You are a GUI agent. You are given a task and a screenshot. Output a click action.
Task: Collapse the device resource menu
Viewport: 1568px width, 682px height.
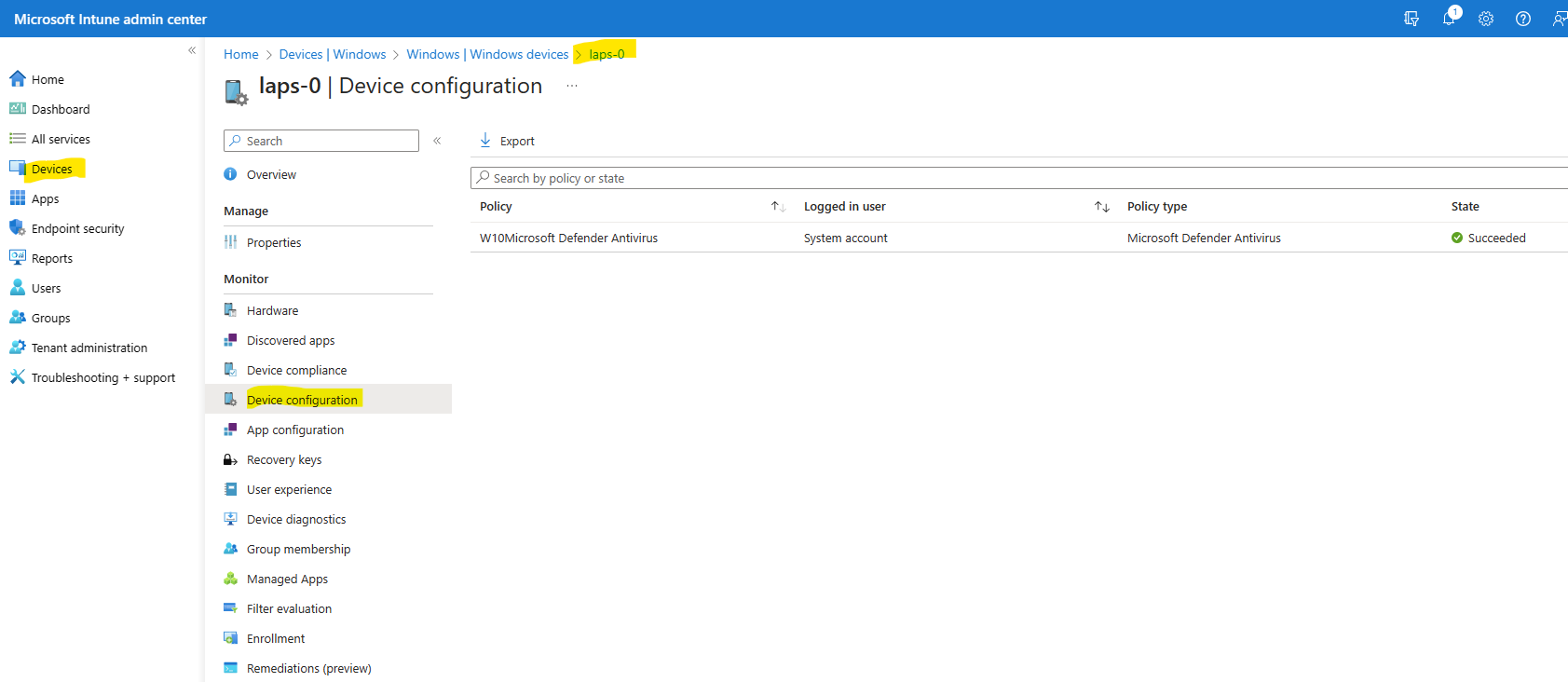coord(437,141)
